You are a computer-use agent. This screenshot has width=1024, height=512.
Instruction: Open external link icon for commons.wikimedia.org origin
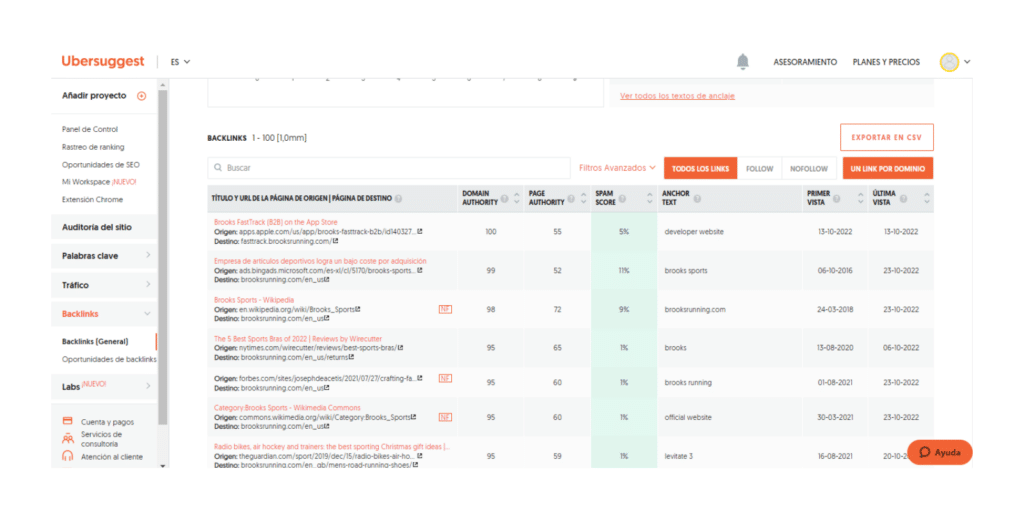[414, 417]
